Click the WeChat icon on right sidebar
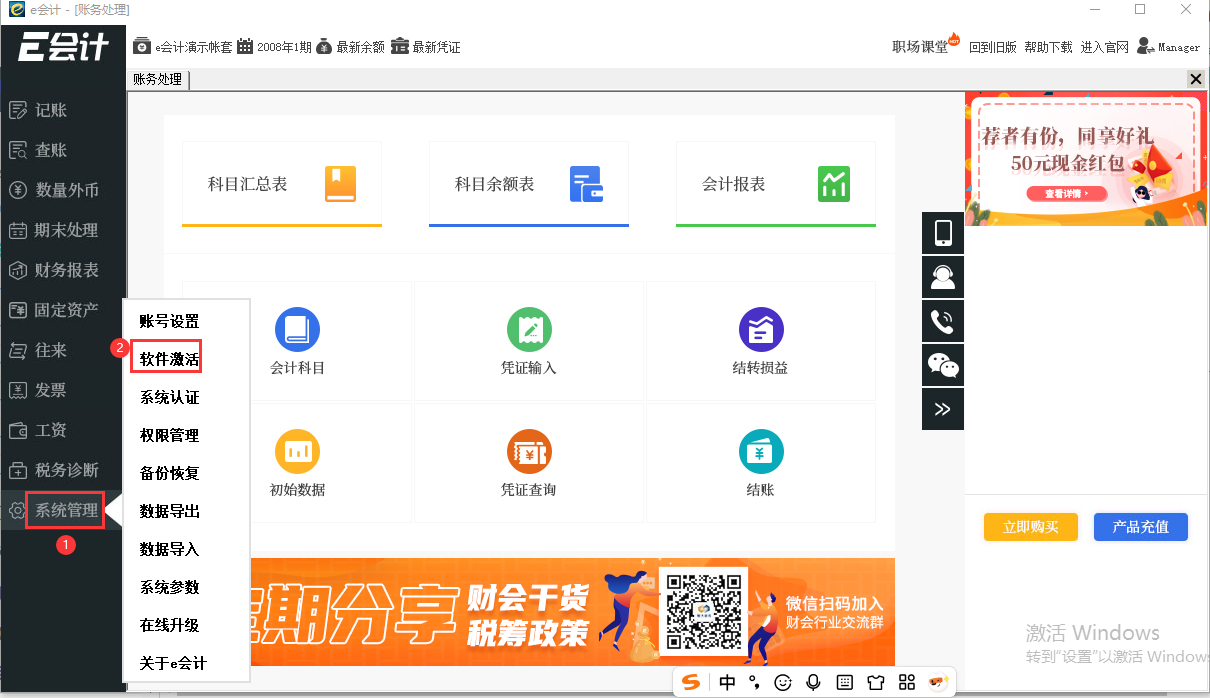Image resolution: width=1210 pixels, height=698 pixels. [941, 365]
